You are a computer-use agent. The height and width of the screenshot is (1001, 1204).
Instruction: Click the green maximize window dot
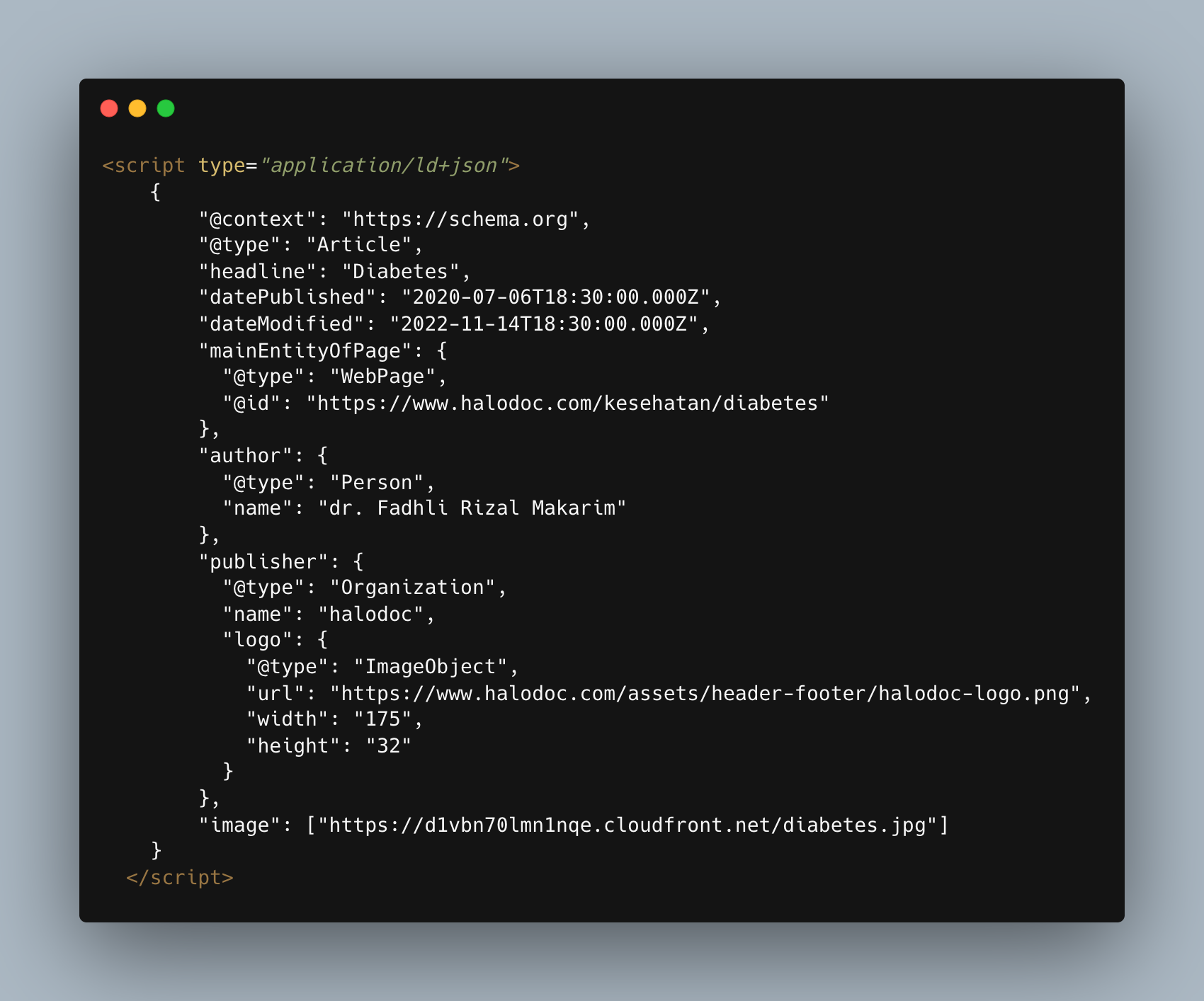166,108
